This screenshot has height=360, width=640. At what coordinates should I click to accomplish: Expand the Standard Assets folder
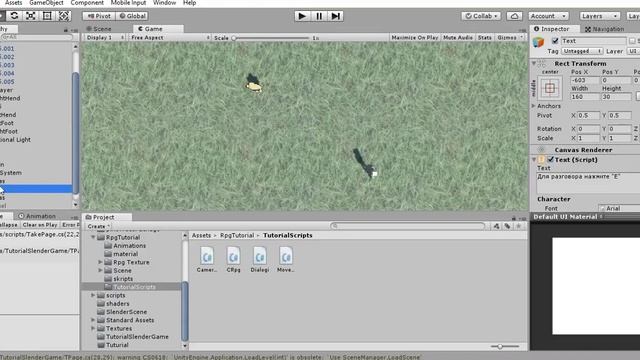click(x=93, y=320)
